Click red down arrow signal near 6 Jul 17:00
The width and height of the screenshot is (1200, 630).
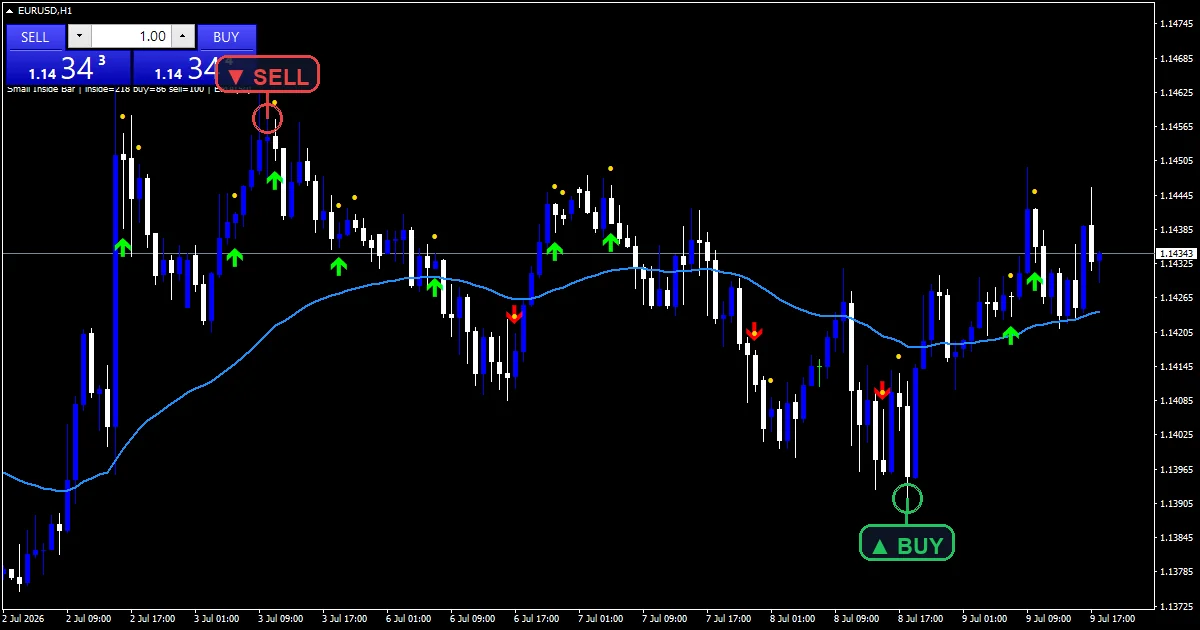click(514, 314)
